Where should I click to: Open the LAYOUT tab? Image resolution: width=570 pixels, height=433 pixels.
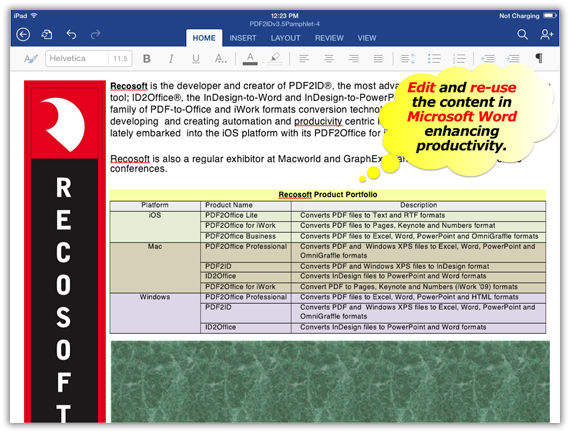tap(285, 38)
